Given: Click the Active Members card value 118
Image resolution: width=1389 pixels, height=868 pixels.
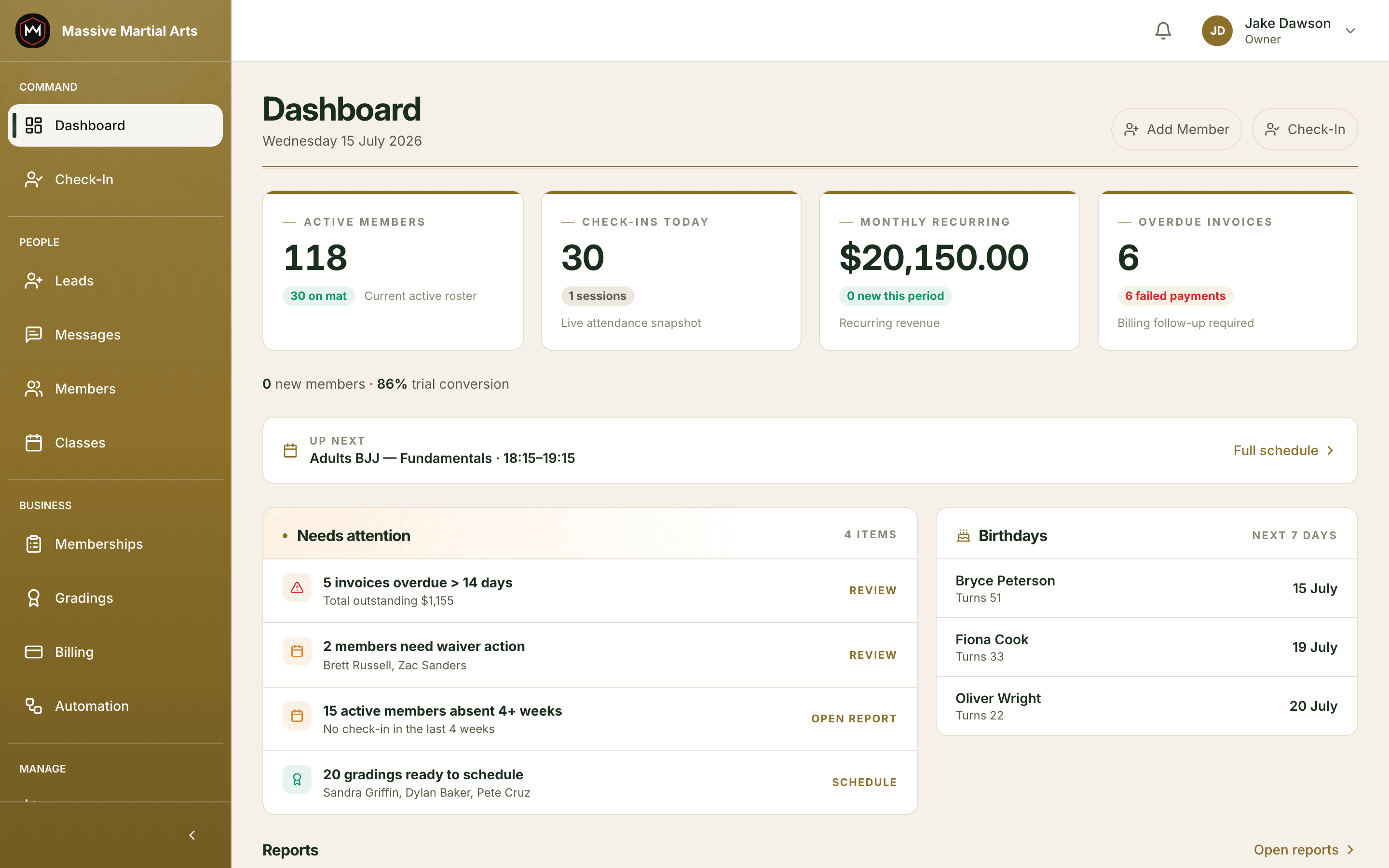Looking at the screenshot, I should pos(315,257).
